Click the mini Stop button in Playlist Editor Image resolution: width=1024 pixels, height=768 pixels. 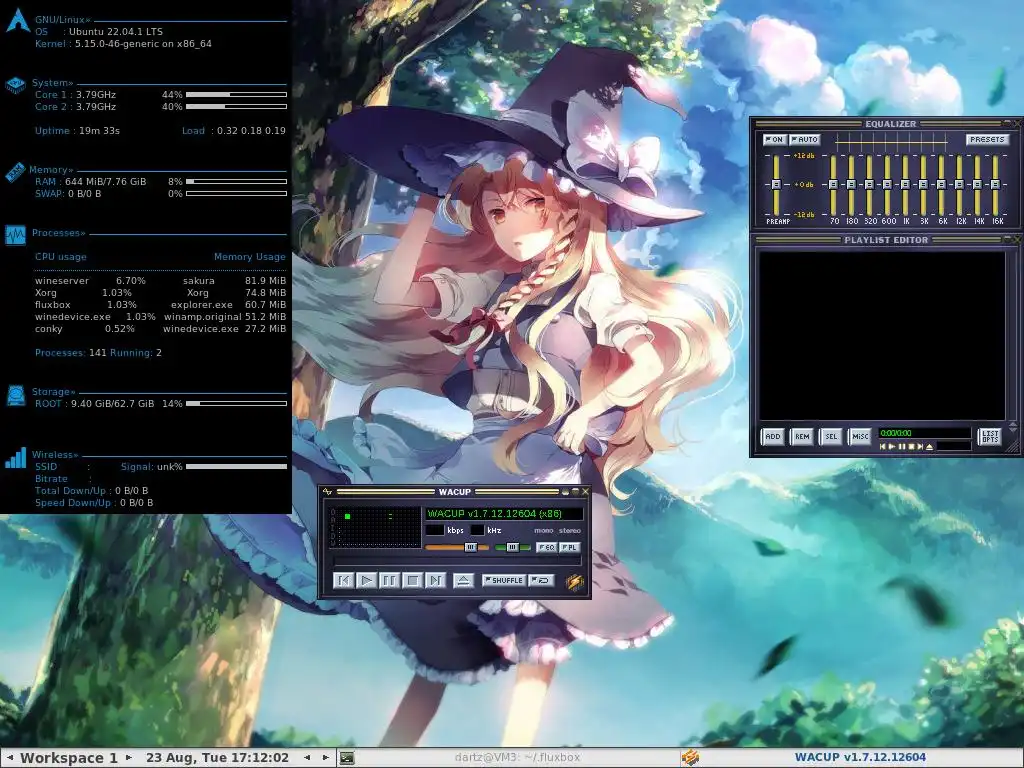pyautogui.click(x=911, y=447)
